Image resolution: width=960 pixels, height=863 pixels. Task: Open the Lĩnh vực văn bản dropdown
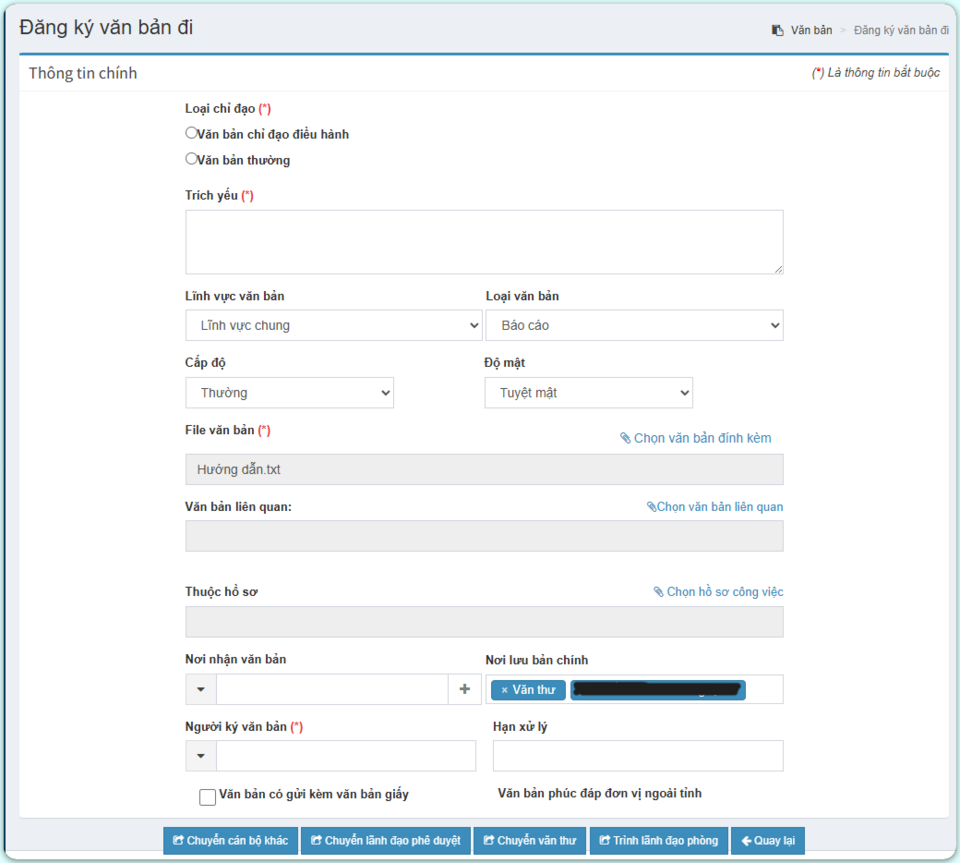click(x=333, y=325)
